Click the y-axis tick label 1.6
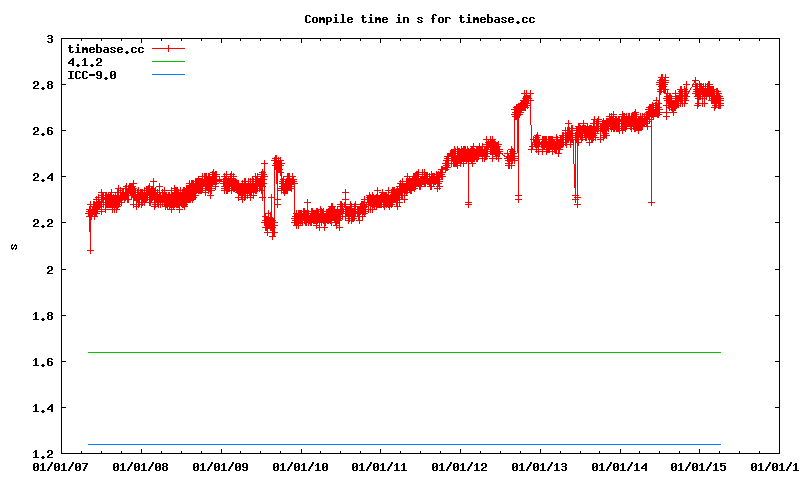800x480 pixels. click(44, 362)
